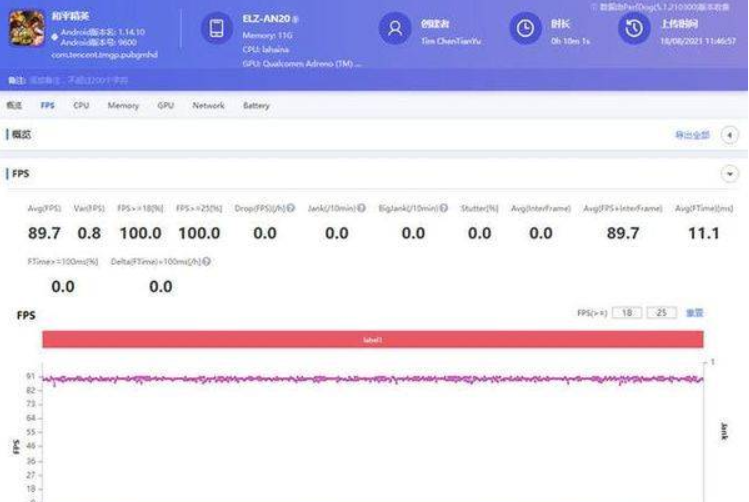Click the Var(FPS) value 0.8
Image resolution: width=749 pixels, height=502 pixels.
pyautogui.click(x=89, y=233)
